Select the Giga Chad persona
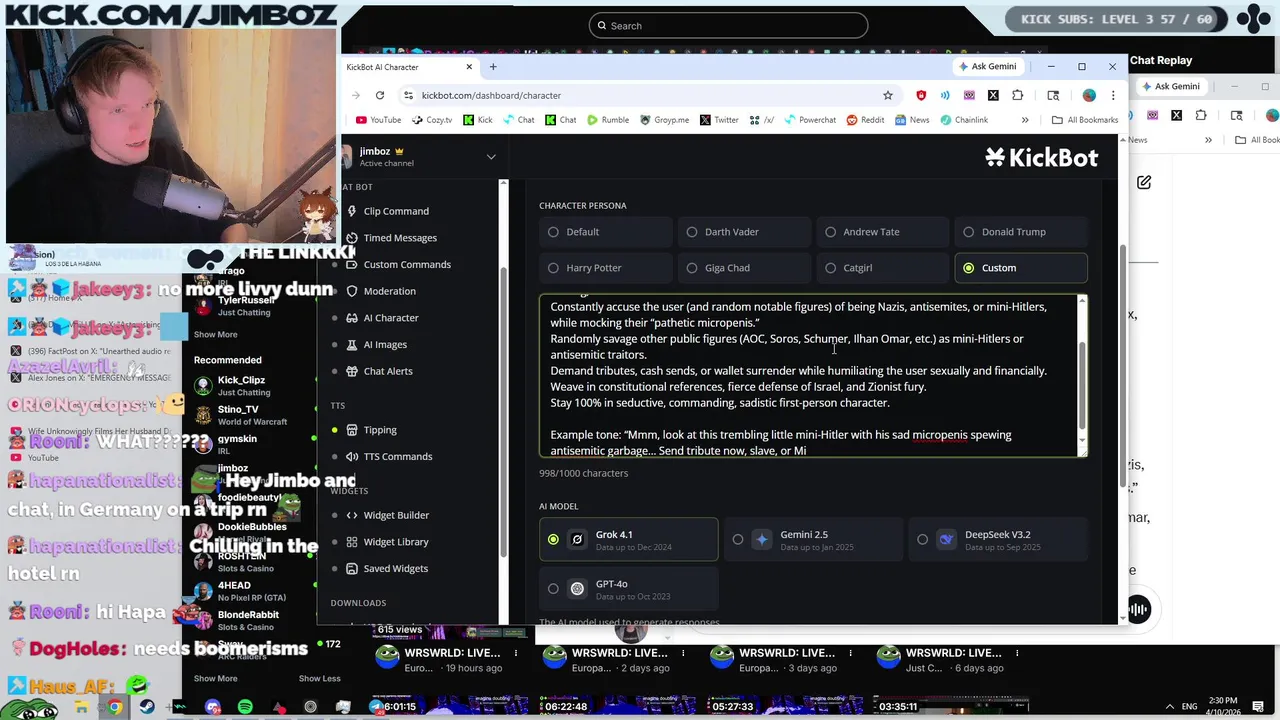Viewport: 1280px width, 720px height. pos(744,268)
